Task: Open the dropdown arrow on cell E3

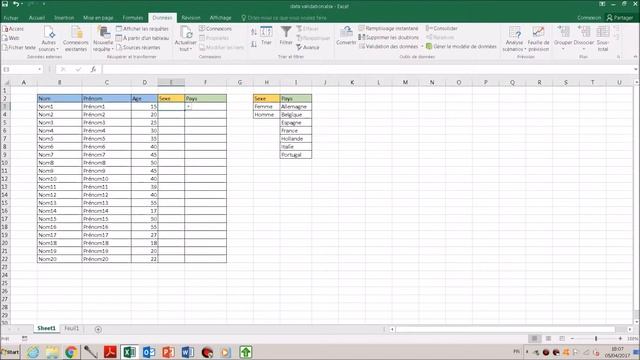Action: [x=189, y=107]
